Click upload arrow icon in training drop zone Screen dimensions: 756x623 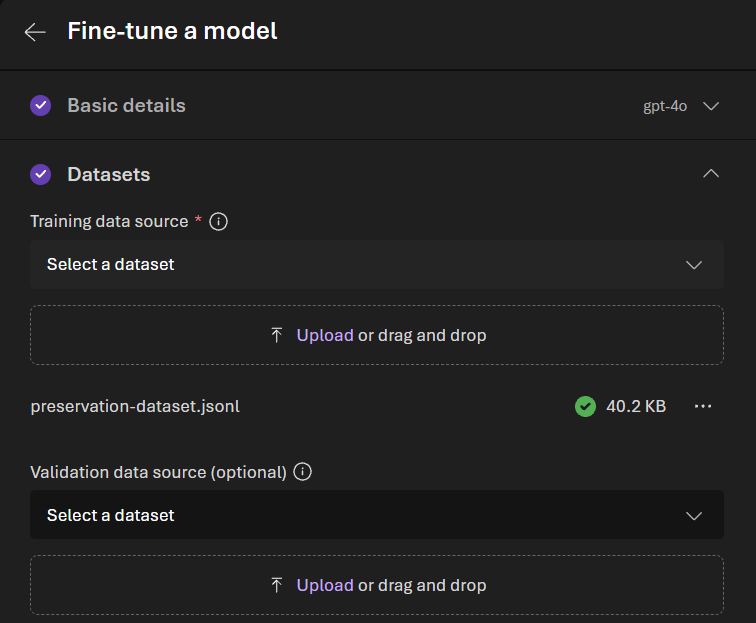click(276, 335)
